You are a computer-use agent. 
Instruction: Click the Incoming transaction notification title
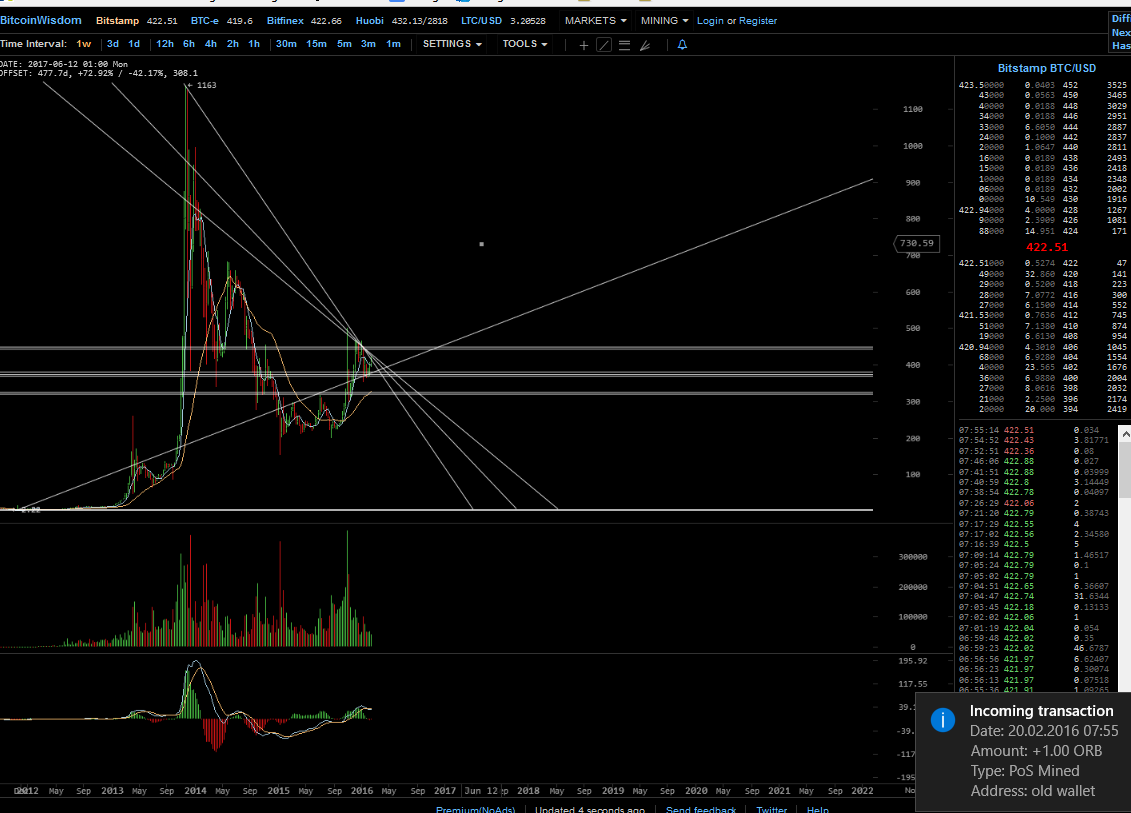1041,711
